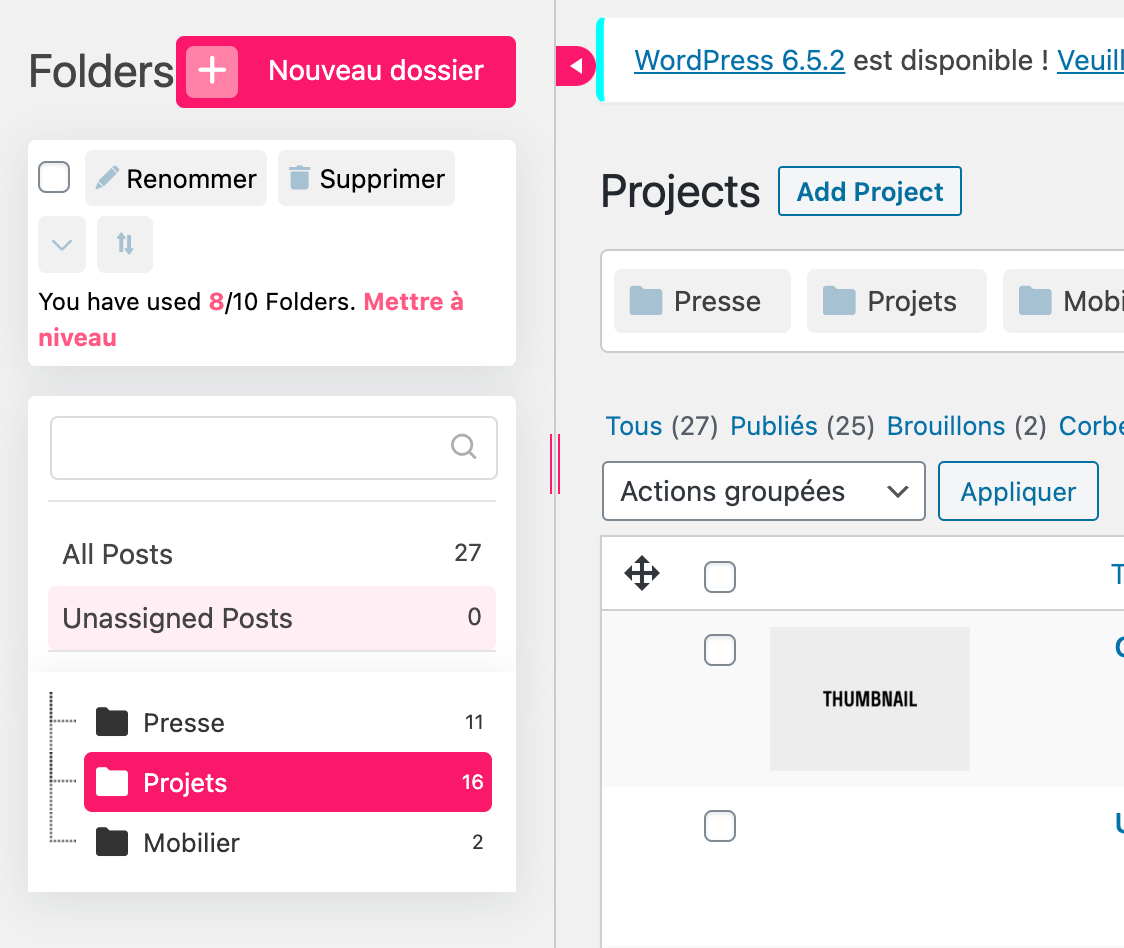This screenshot has width=1124, height=948.
Task: Open the Actions groupées dropdown
Action: coord(763,491)
